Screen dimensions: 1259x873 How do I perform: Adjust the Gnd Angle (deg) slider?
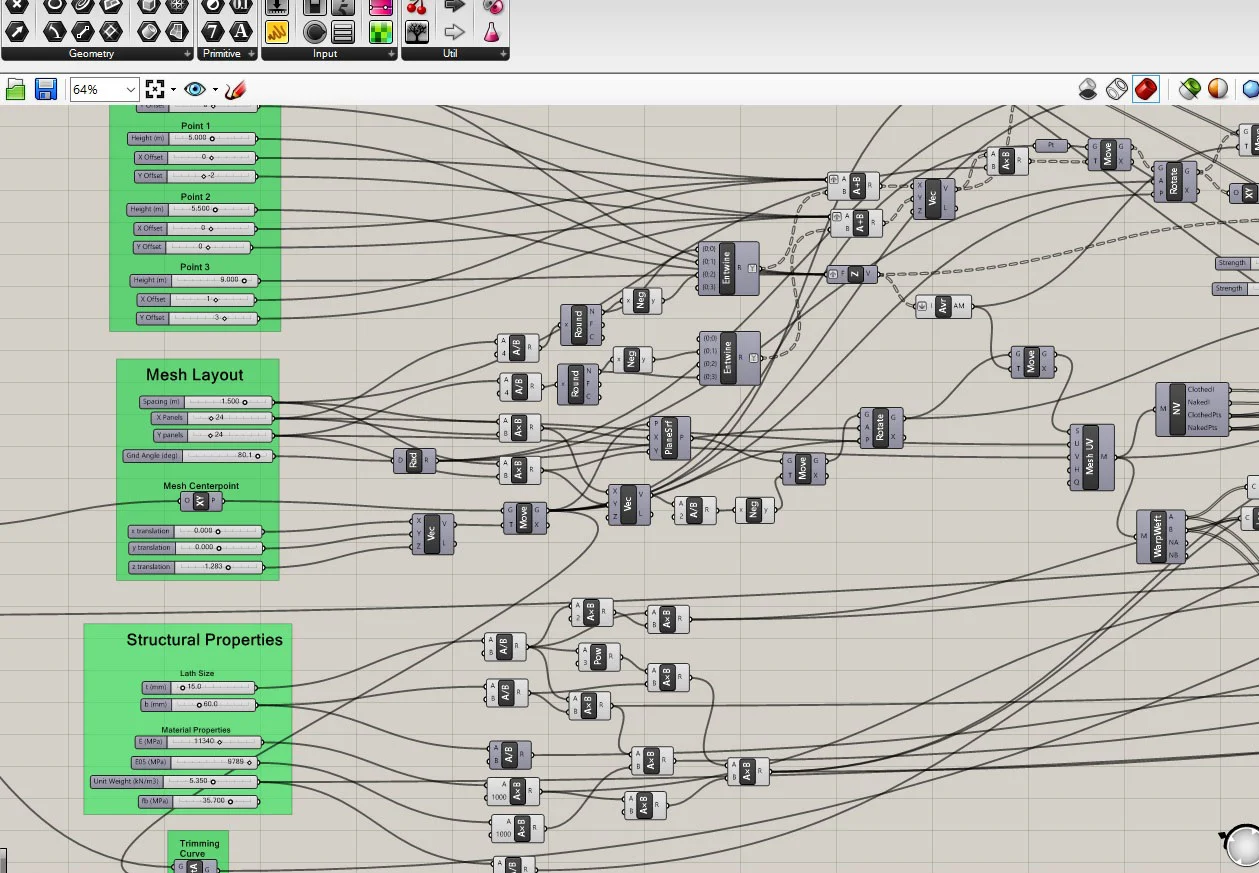pyautogui.click(x=198, y=455)
